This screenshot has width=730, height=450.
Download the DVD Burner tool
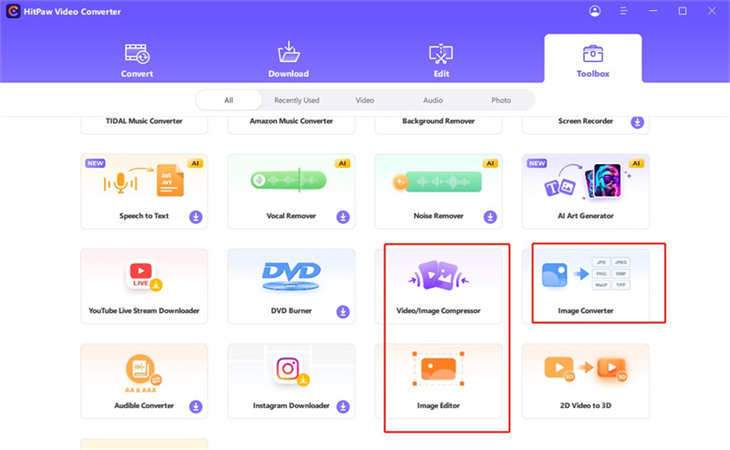coord(343,312)
